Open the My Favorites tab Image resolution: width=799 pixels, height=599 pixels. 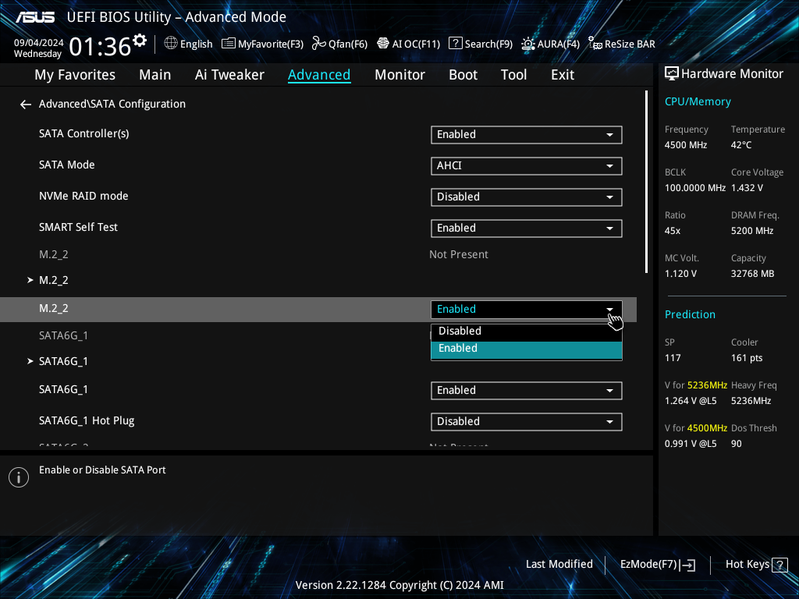coord(75,75)
